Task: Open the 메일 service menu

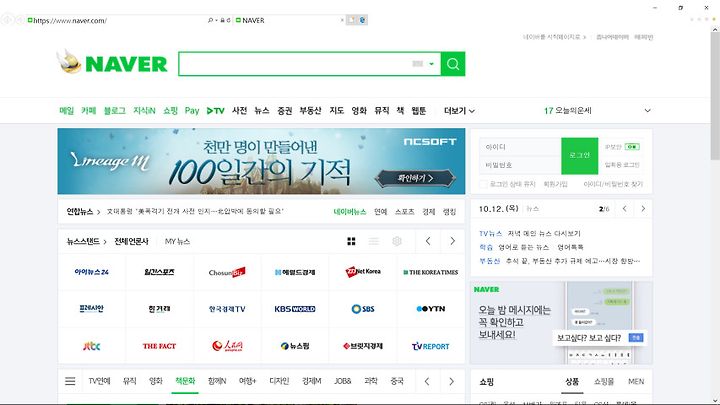Action: [x=67, y=111]
